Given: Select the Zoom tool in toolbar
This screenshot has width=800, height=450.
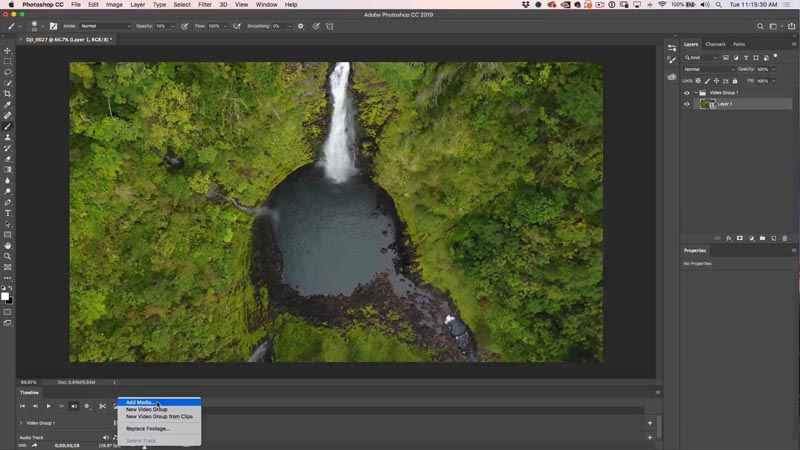Looking at the screenshot, I should (x=7, y=257).
